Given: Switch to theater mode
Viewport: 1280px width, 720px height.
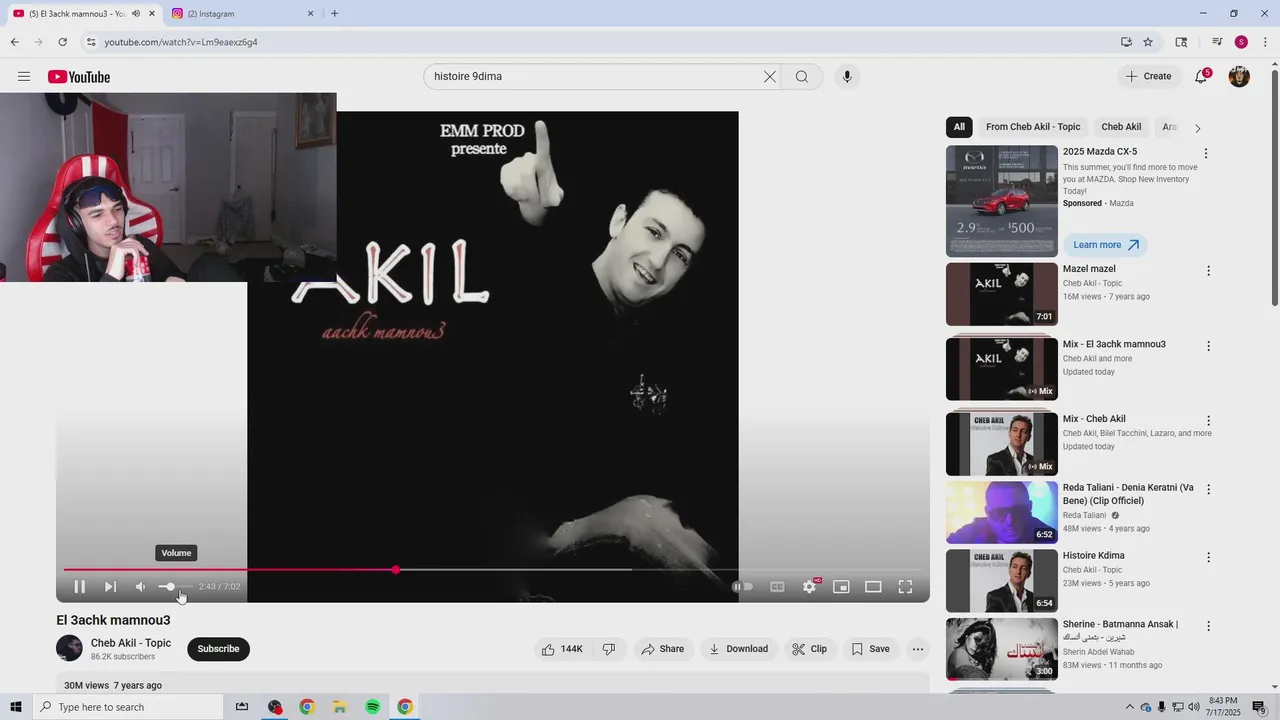Looking at the screenshot, I should [x=873, y=587].
